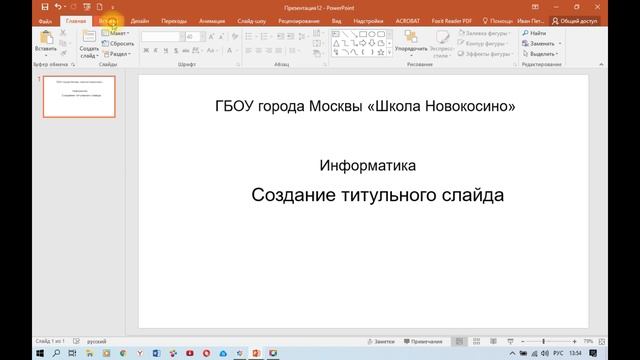Increase the font size with the large A
Viewport: 640px width, 360px height.
(211, 37)
